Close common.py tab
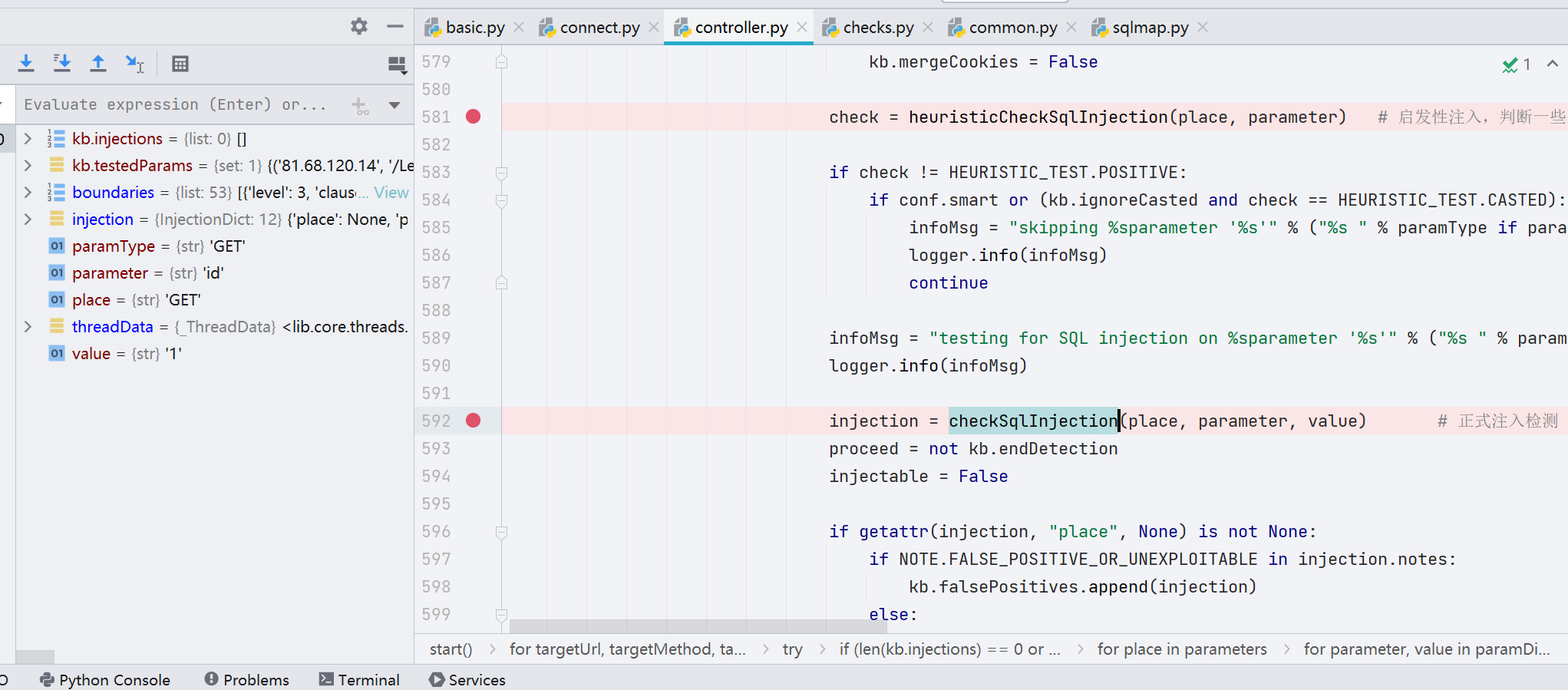The height and width of the screenshot is (690, 1568). pos(1071,28)
